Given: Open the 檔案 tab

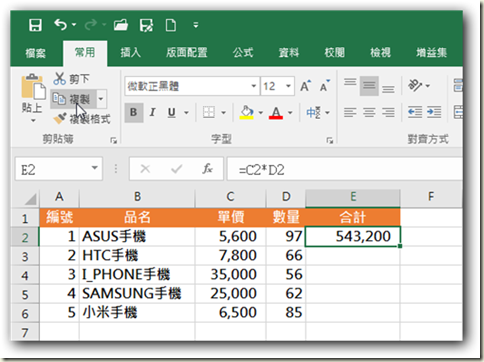Looking at the screenshot, I should click(36, 53).
